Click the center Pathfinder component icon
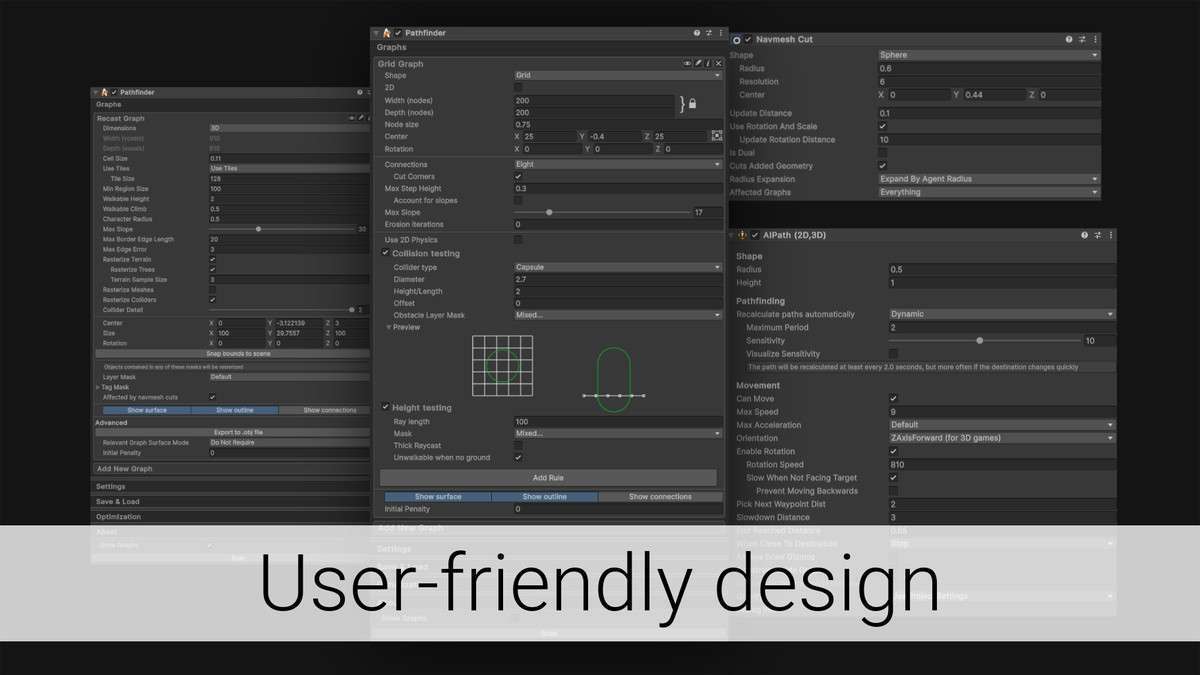 tap(387, 33)
